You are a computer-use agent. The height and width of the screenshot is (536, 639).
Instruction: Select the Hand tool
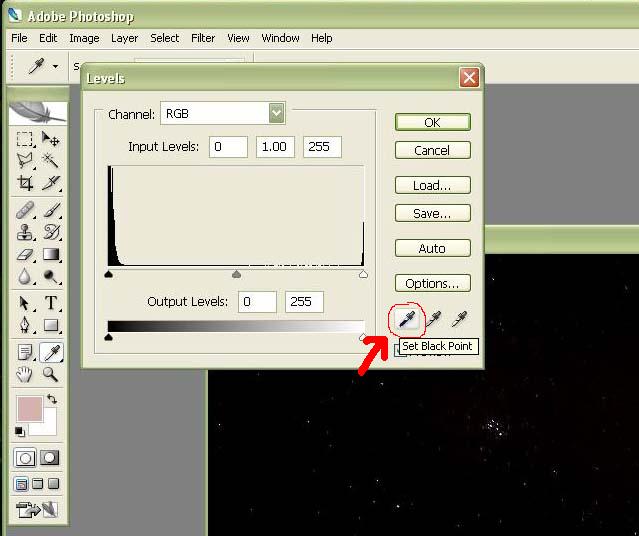25,374
